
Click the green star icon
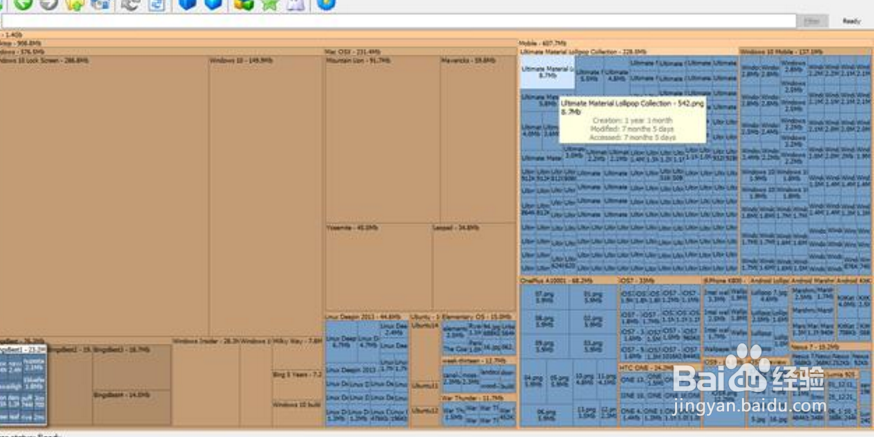pyautogui.click(x=270, y=4)
